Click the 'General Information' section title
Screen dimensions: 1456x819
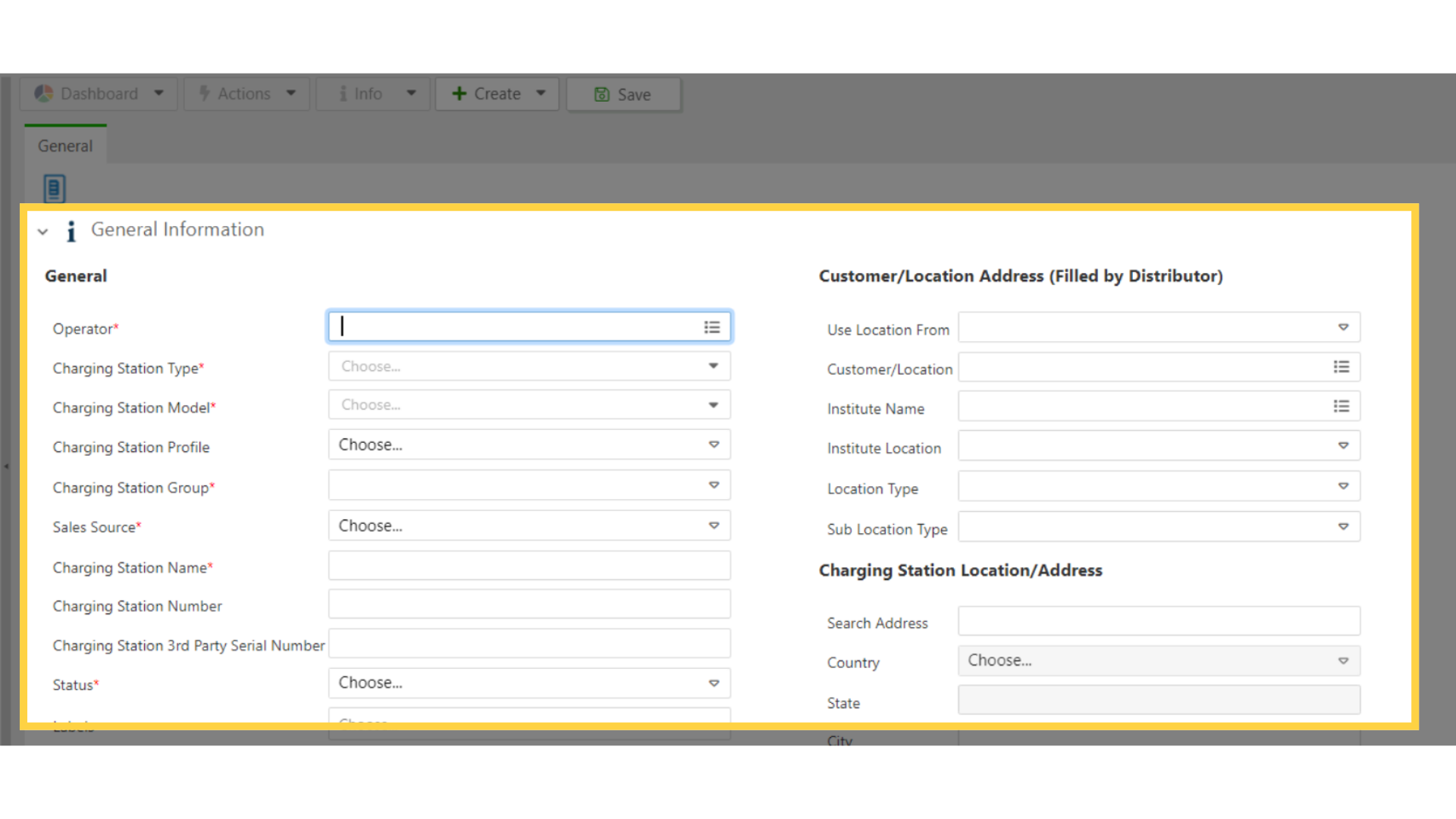click(x=177, y=230)
